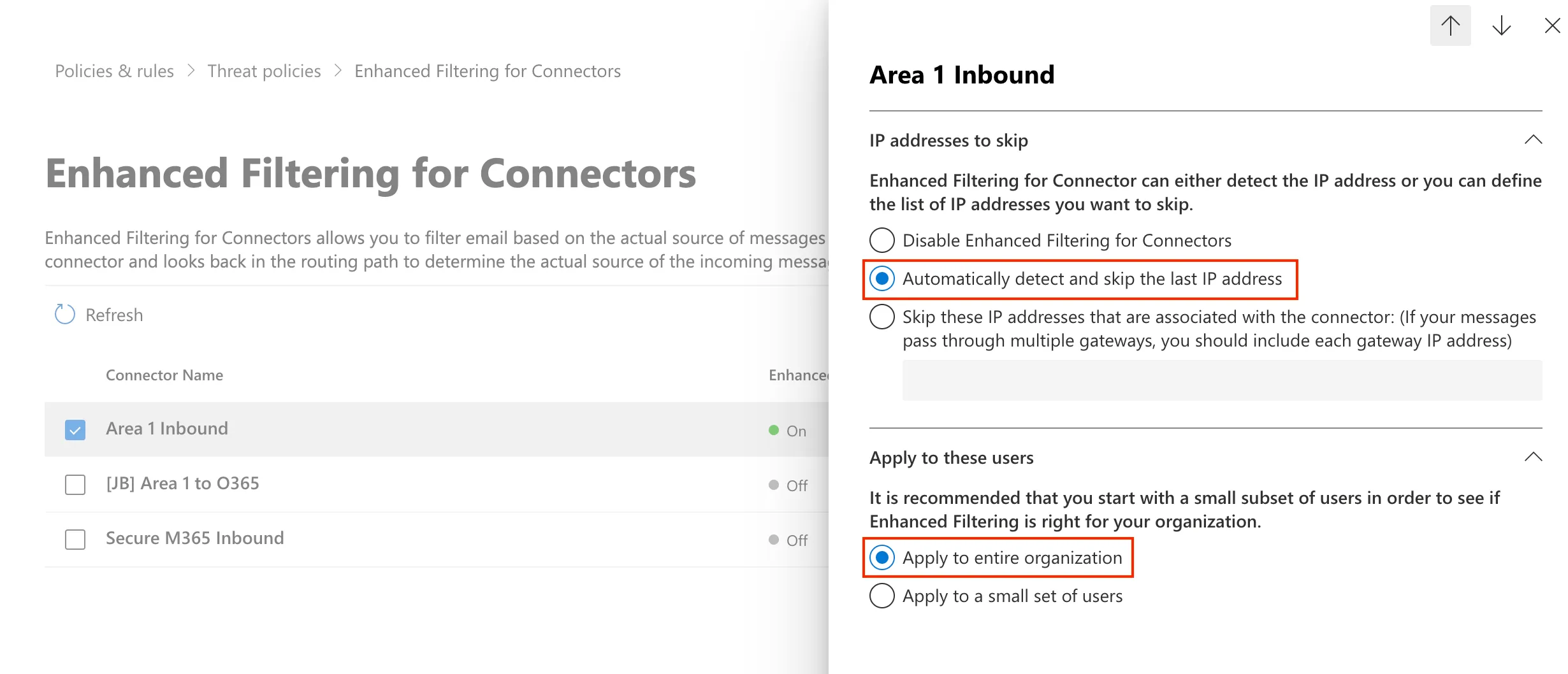The width and height of the screenshot is (1568, 674).
Task: Open the Policies & rules breadcrumb
Action: click(114, 71)
